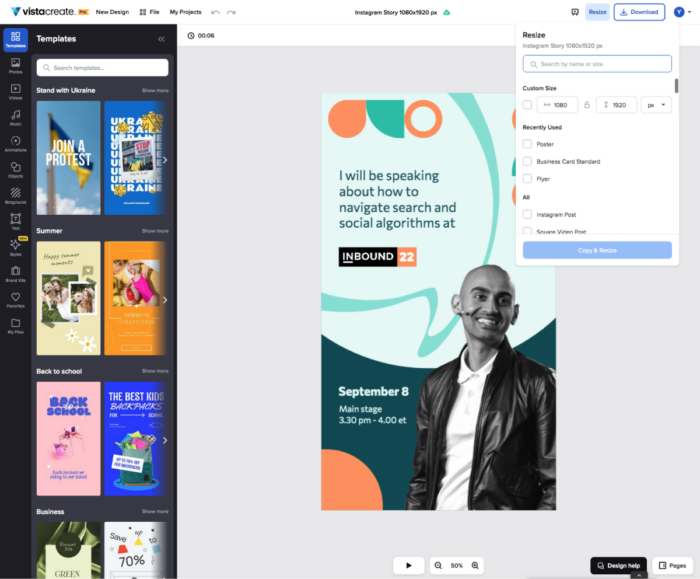Click the aspect ratio lock icon

point(587,105)
